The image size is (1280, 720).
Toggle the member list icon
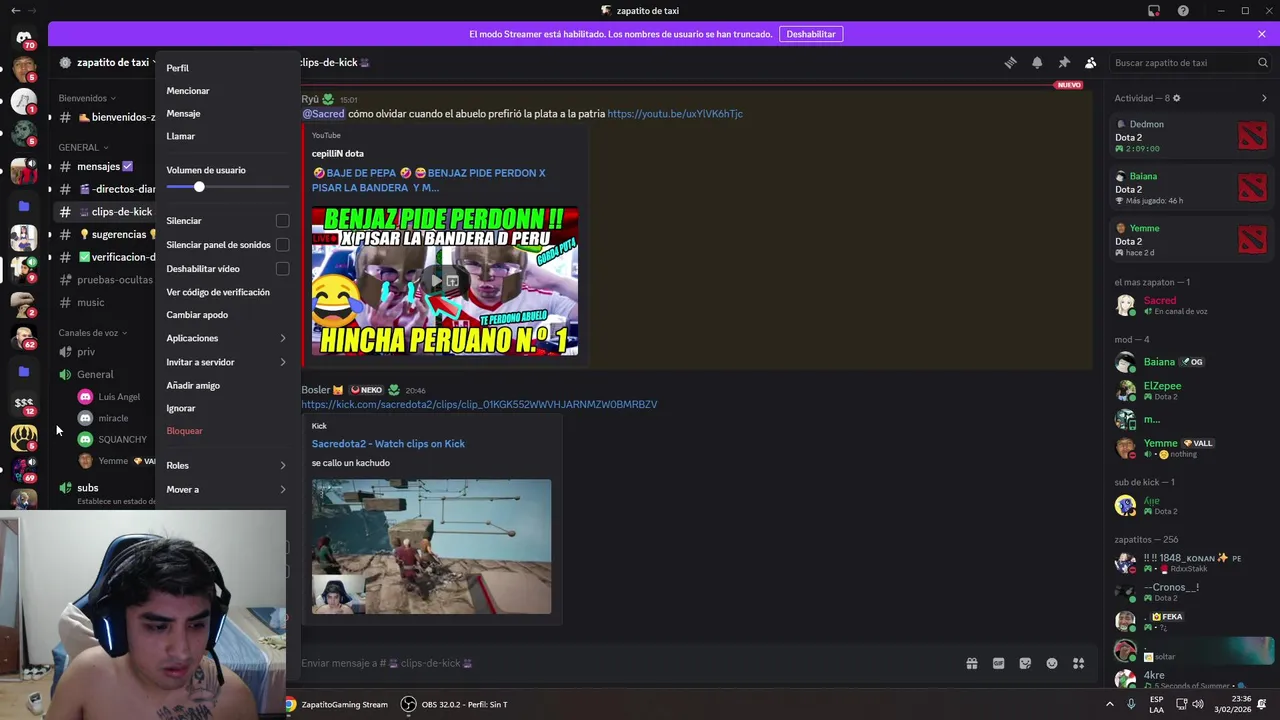(x=1091, y=62)
